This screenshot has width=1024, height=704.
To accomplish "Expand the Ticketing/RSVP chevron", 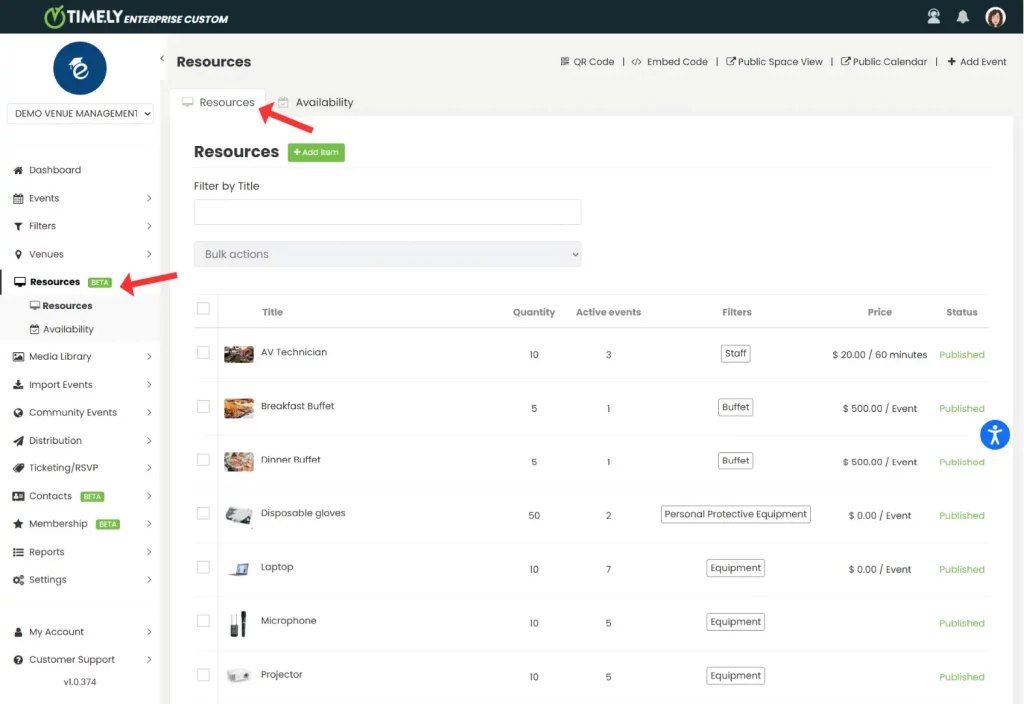I will (149, 468).
